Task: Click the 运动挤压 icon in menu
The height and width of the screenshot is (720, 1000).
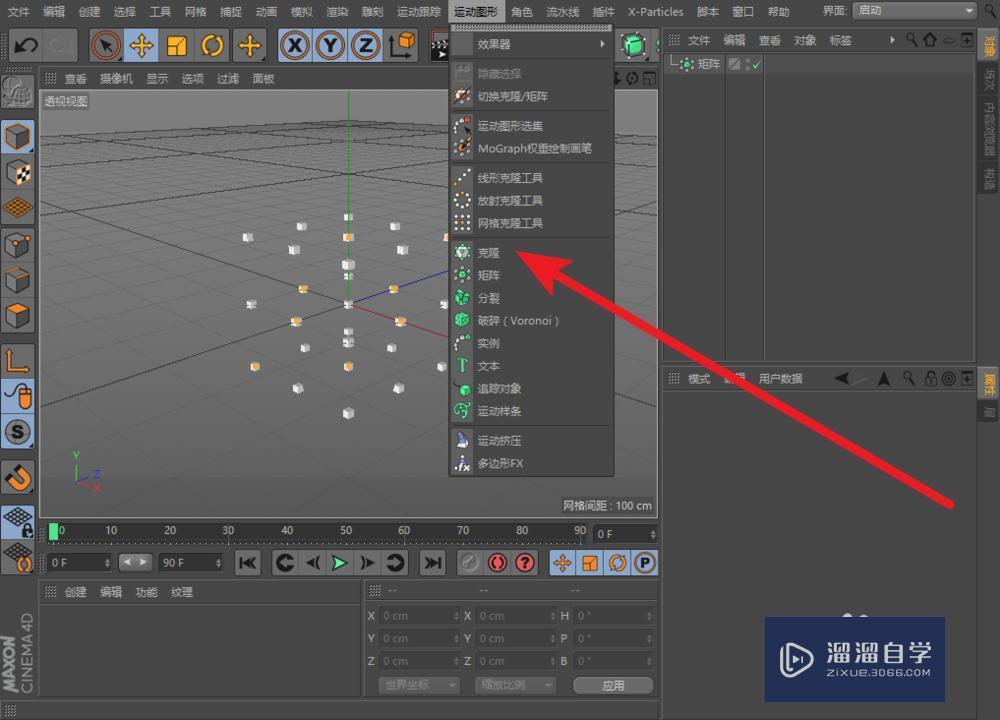Action: (x=462, y=441)
